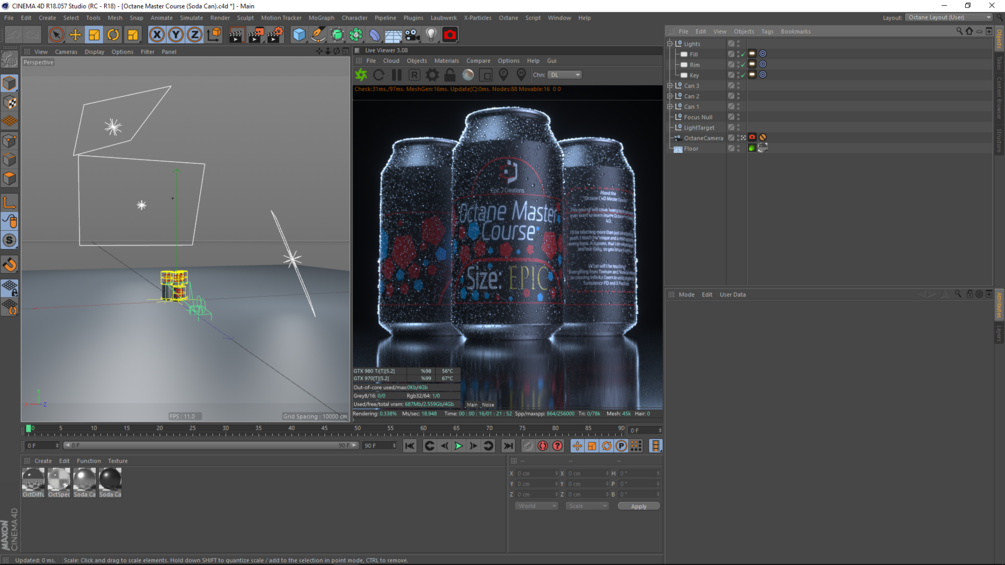Add a Floor environment object

[393, 35]
